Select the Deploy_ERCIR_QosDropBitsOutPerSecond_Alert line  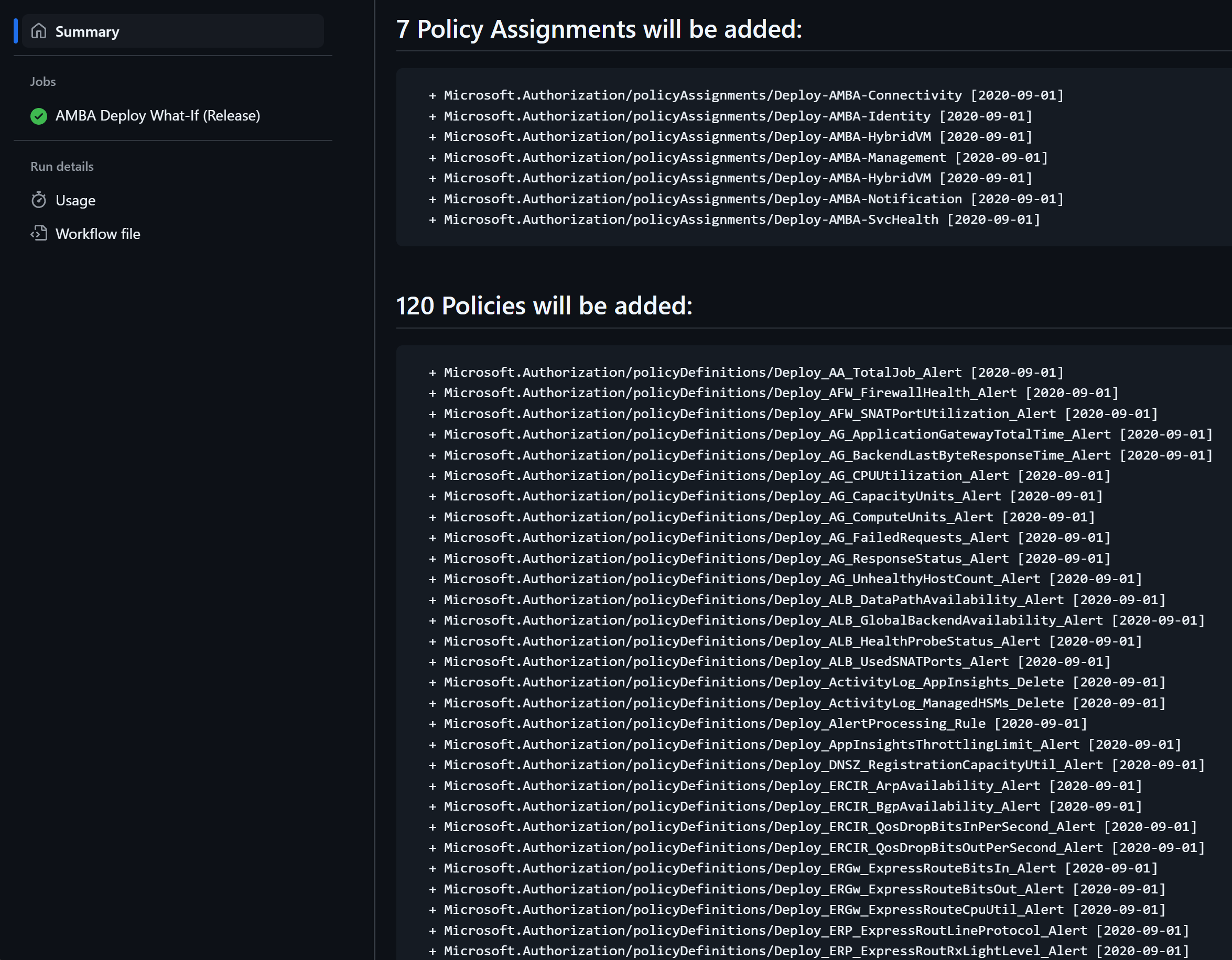pyautogui.click(x=817, y=847)
